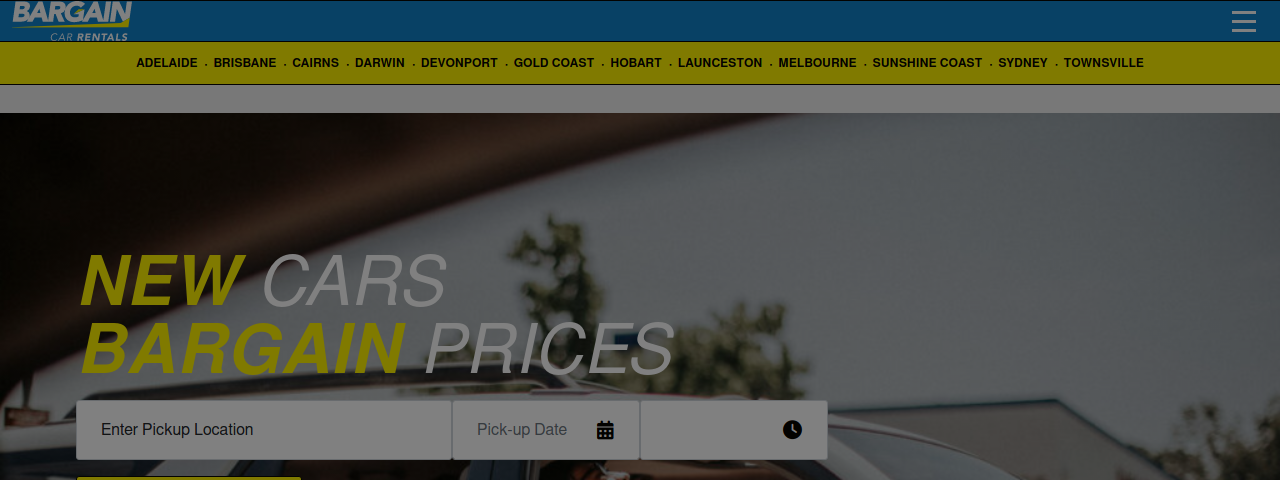Choose Townsville from the city bar
Image resolution: width=1280 pixels, height=480 pixels.
tap(1103, 63)
